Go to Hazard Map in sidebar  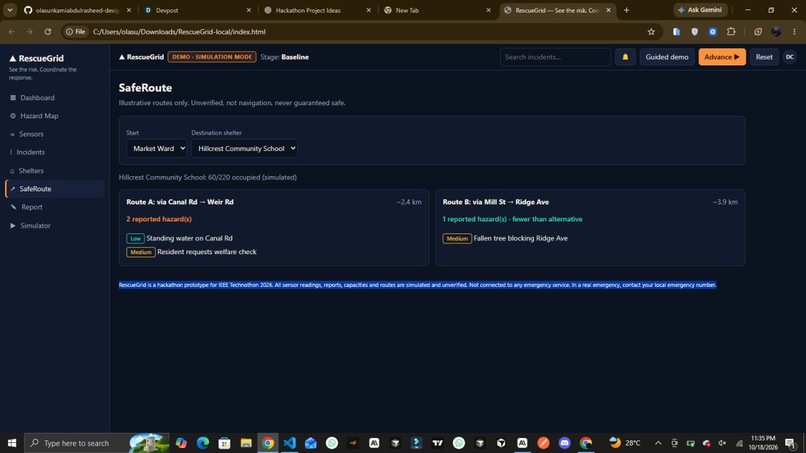tap(34, 116)
